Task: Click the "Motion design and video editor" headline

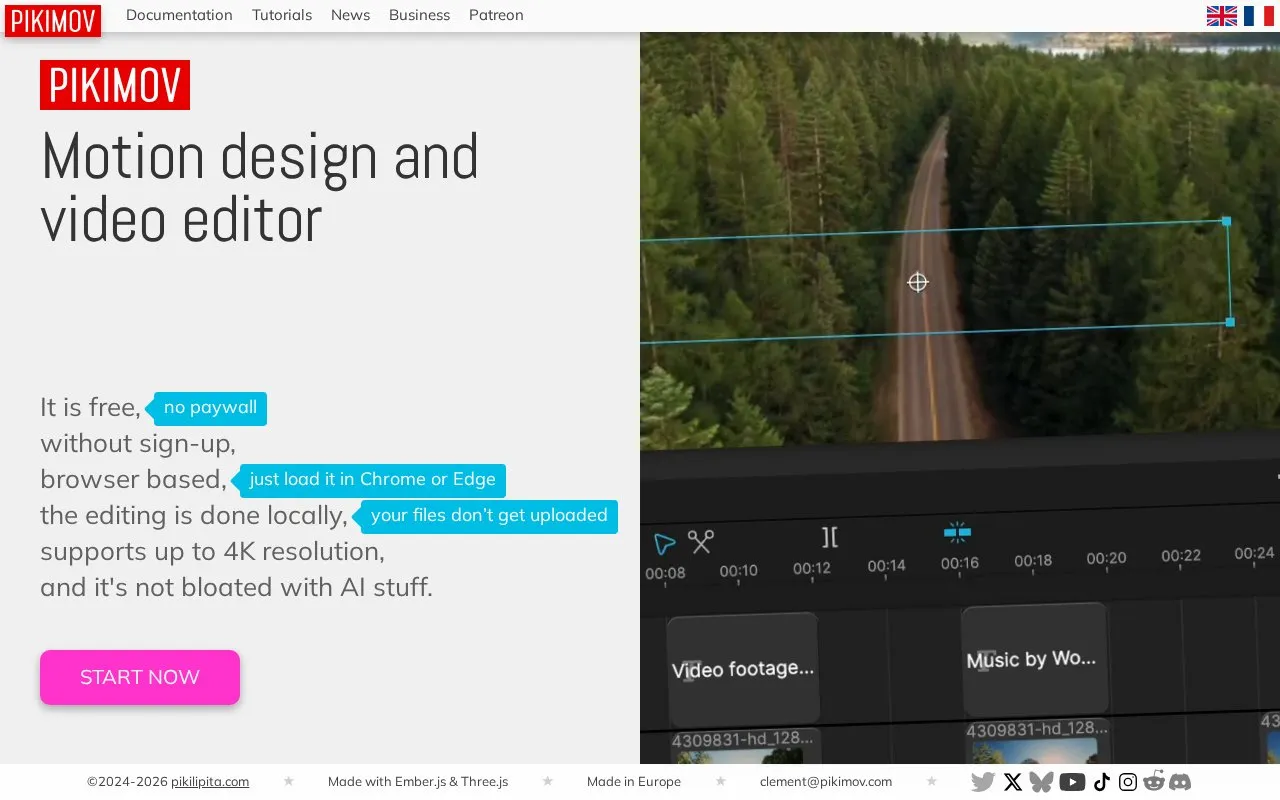Action: [x=260, y=187]
